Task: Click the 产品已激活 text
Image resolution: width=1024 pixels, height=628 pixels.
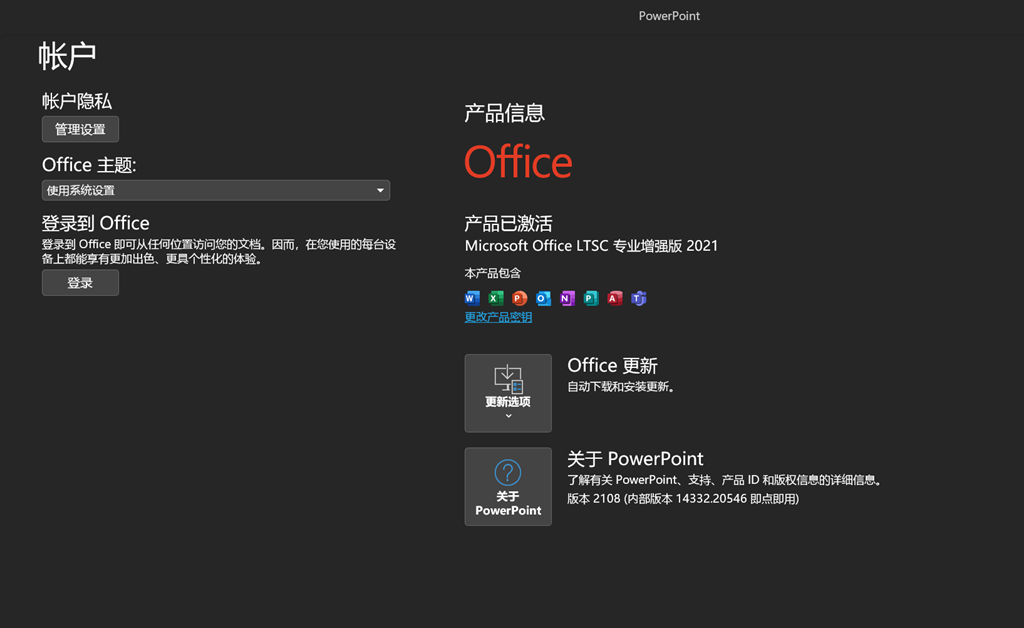Action: click(508, 224)
